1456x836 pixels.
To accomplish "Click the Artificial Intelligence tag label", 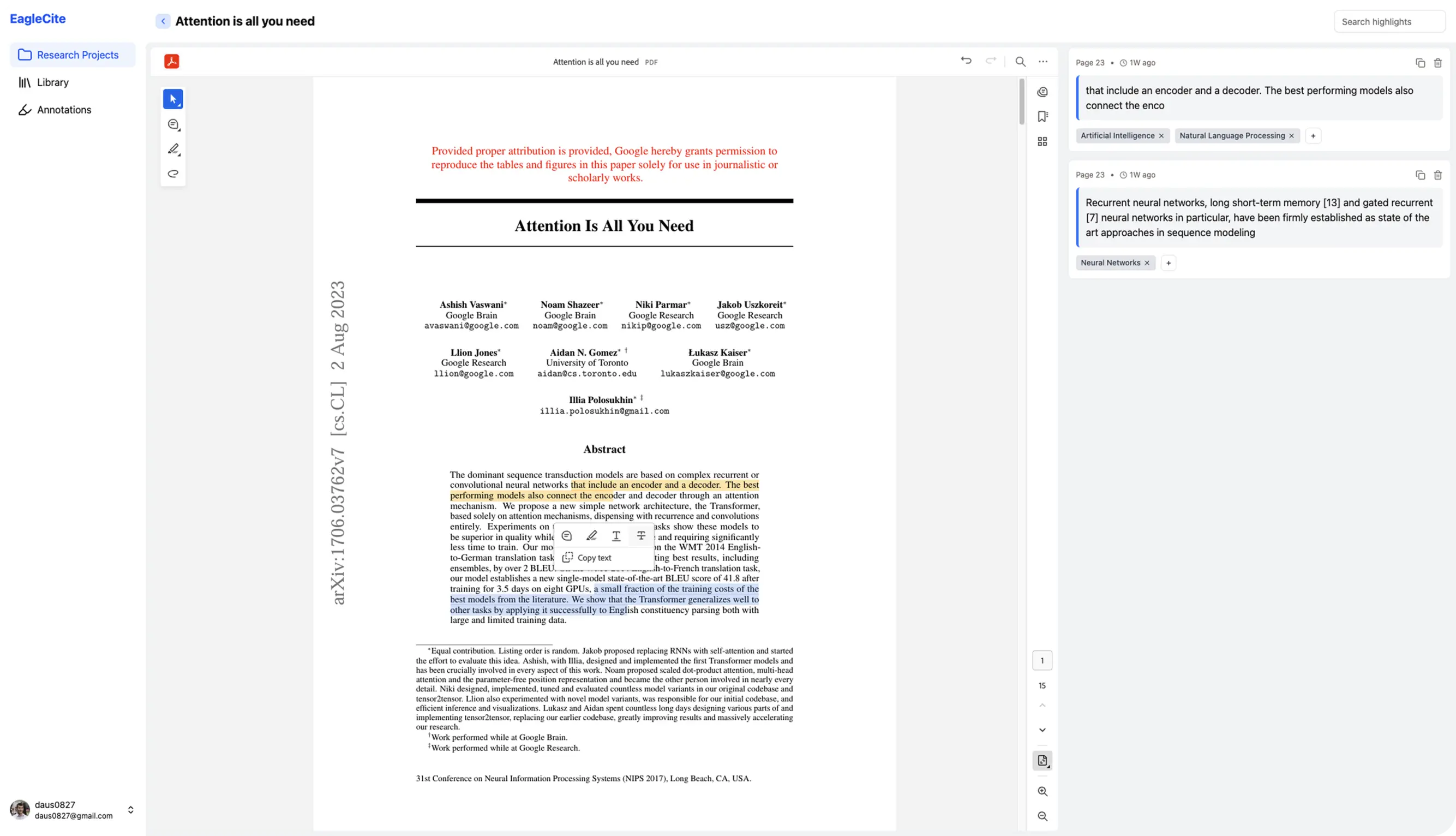I will 1117,136.
